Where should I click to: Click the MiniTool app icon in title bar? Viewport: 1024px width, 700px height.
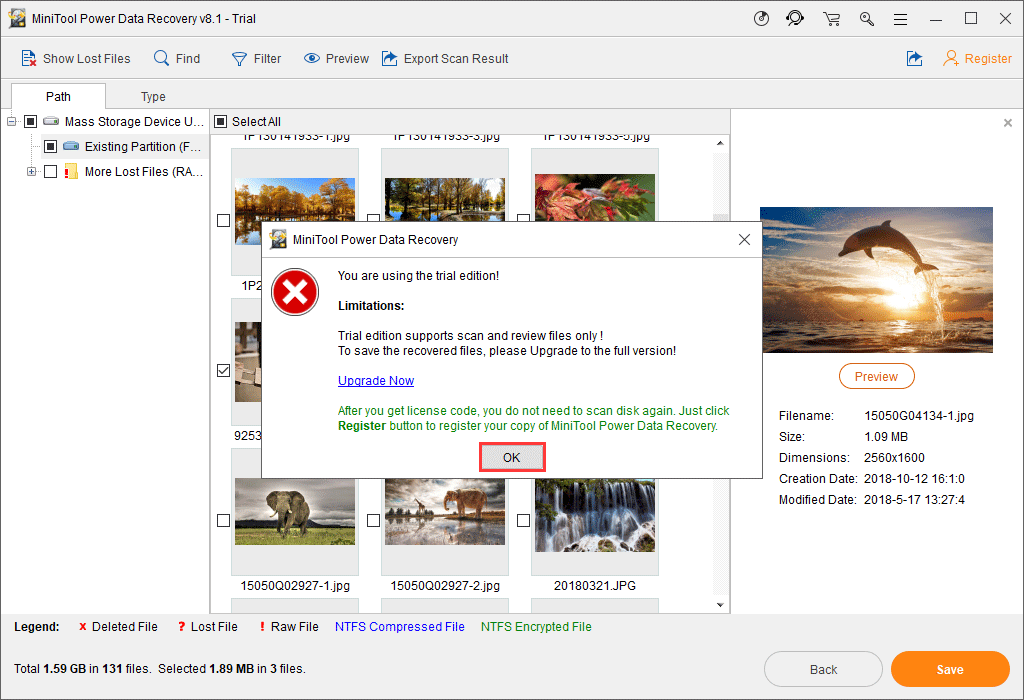pos(17,18)
